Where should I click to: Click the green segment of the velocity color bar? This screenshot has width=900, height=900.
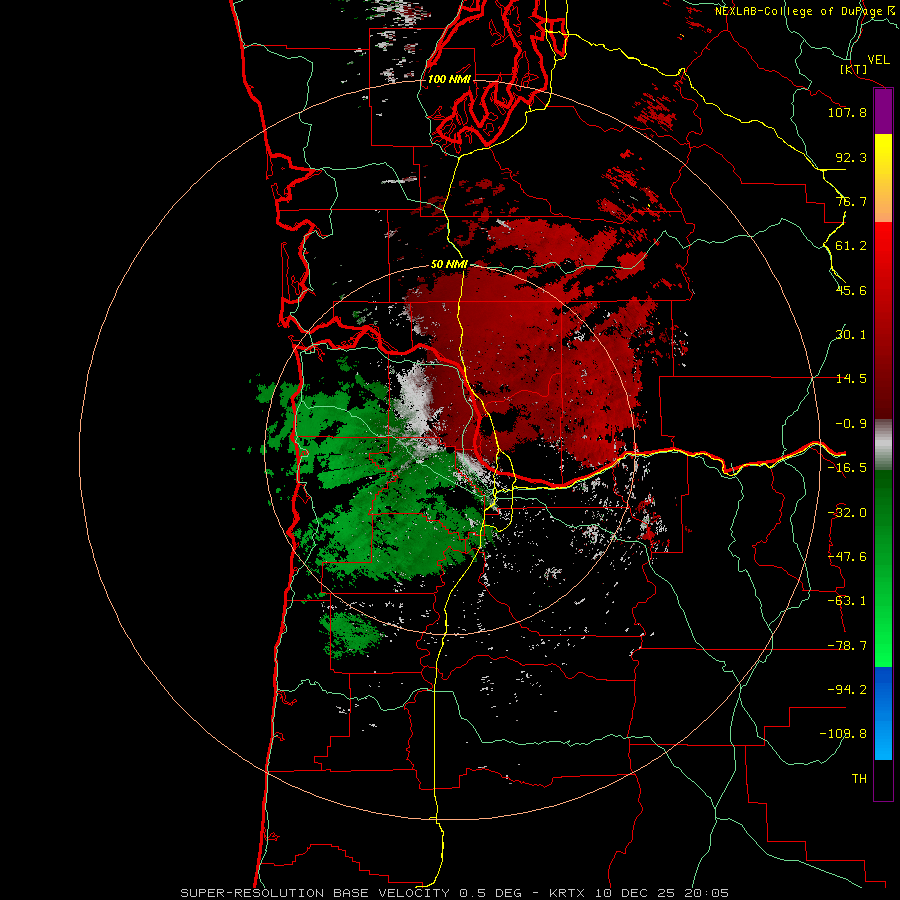point(883,569)
